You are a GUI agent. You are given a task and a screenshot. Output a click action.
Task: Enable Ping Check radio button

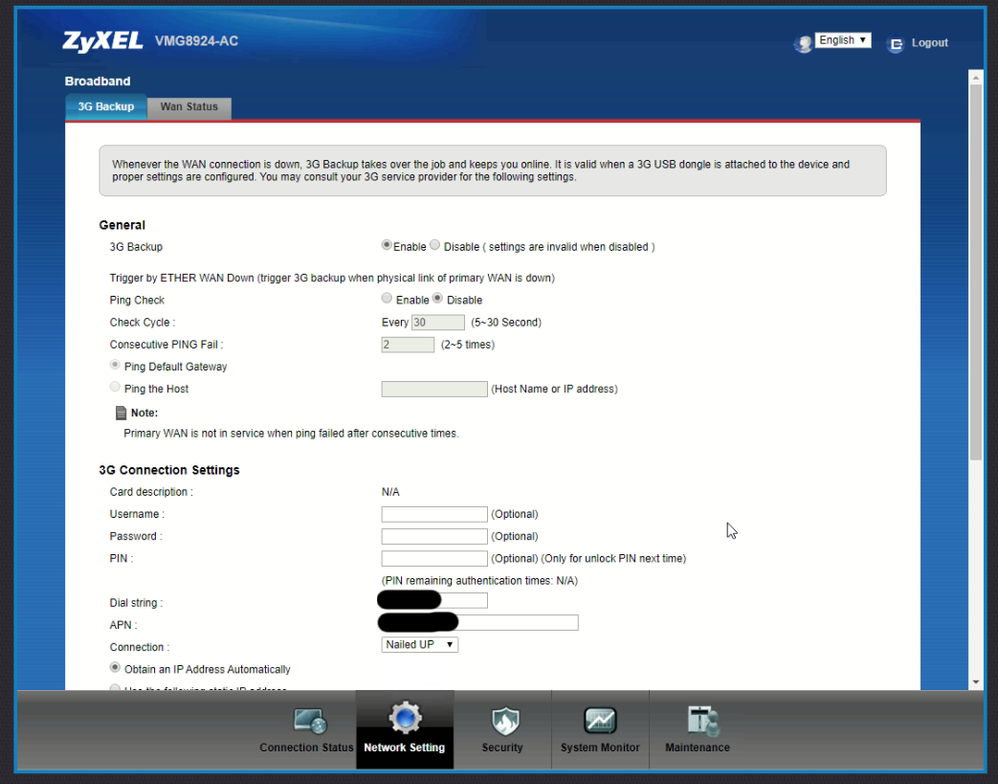click(387, 299)
